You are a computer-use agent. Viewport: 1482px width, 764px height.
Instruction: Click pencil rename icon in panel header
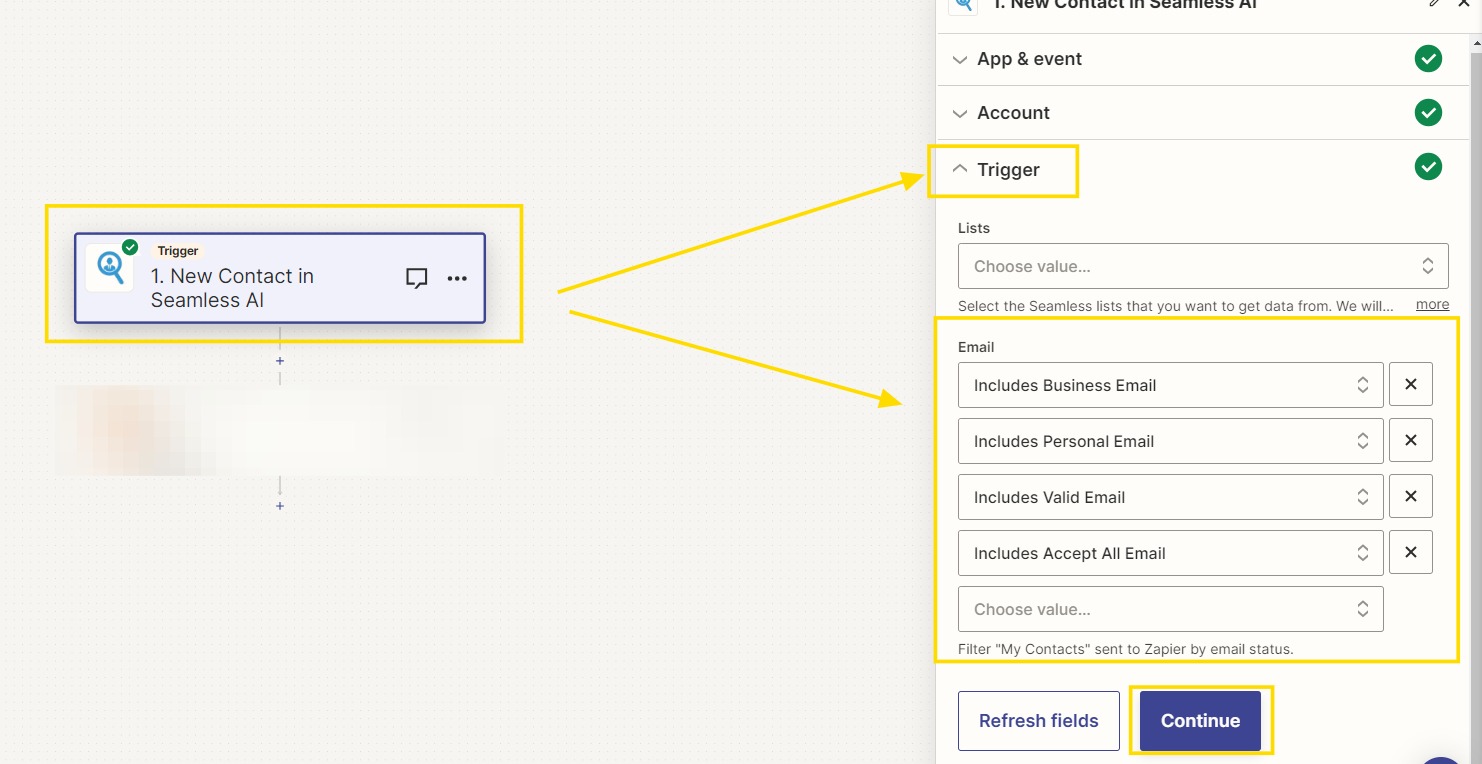1435,4
